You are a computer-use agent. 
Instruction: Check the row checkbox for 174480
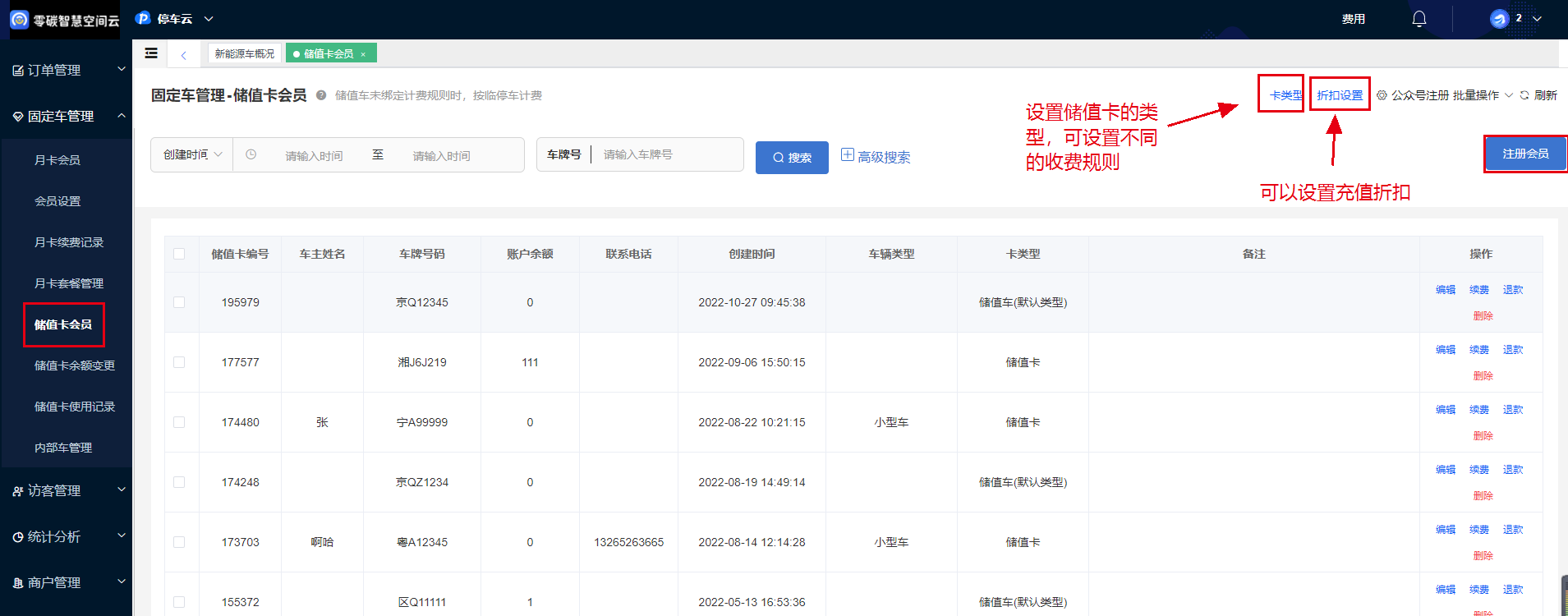[179, 422]
